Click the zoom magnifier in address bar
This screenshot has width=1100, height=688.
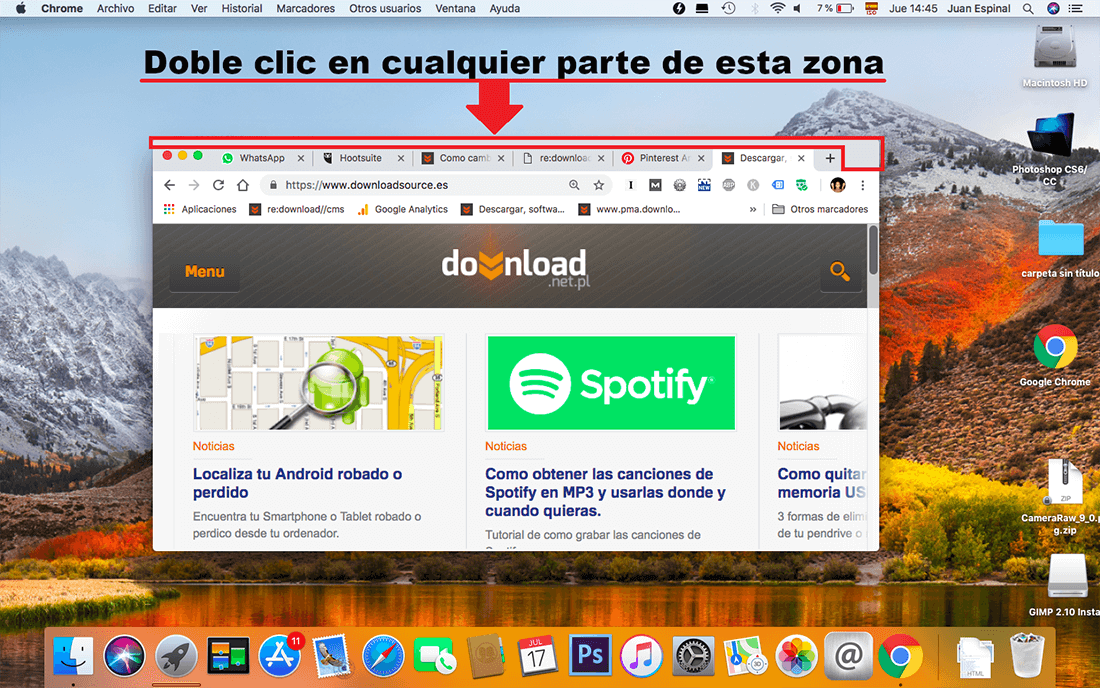tap(574, 185)
